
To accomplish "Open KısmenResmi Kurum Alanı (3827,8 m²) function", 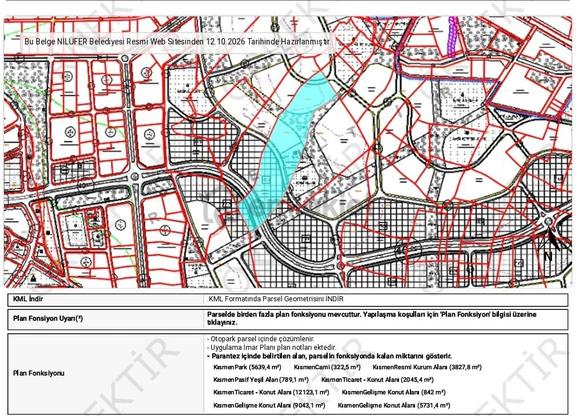I will [x=427, y=367].
